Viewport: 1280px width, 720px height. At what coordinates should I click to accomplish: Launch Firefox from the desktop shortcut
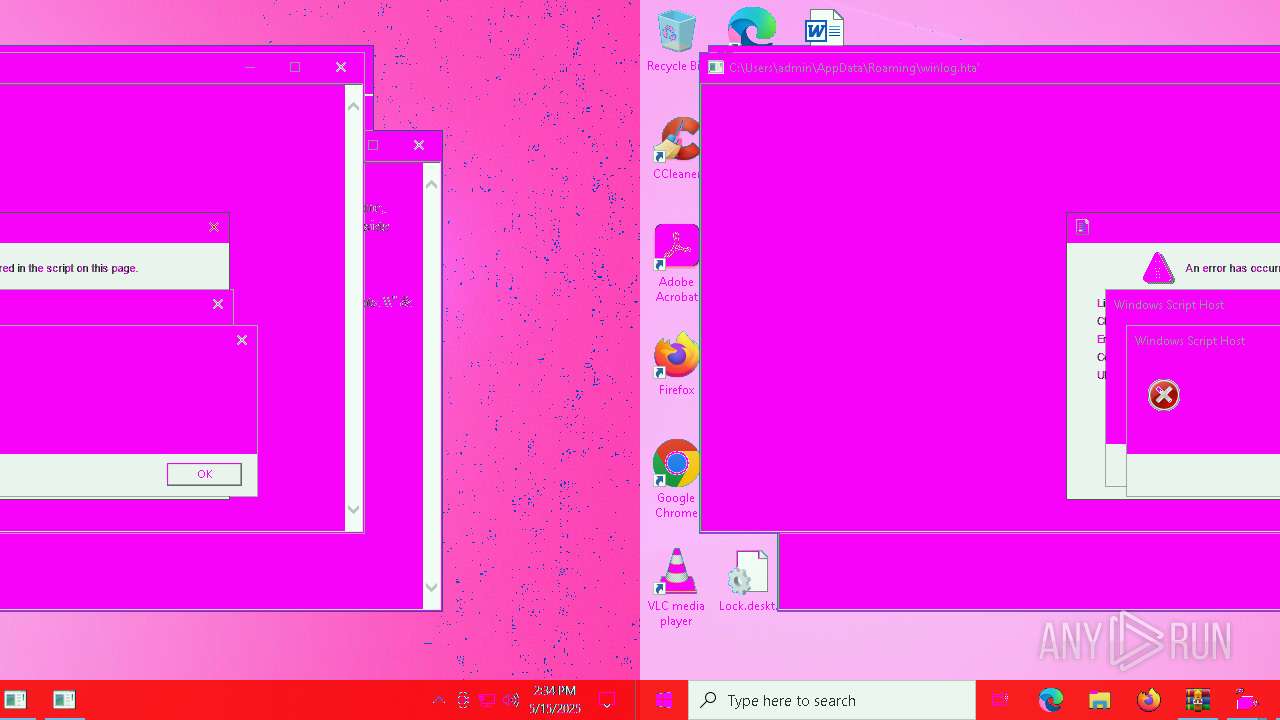(676, 365)
